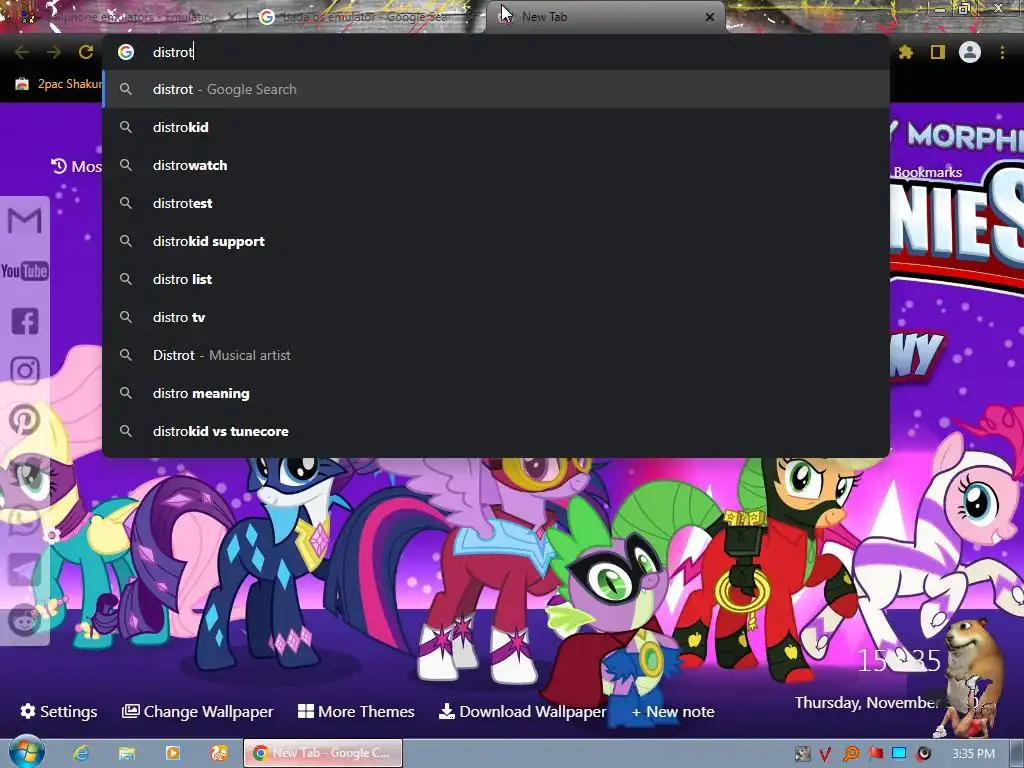The image size is (1024, 768).
Task: Select the 'distro tv' suggestion
Action: (496, 317)
